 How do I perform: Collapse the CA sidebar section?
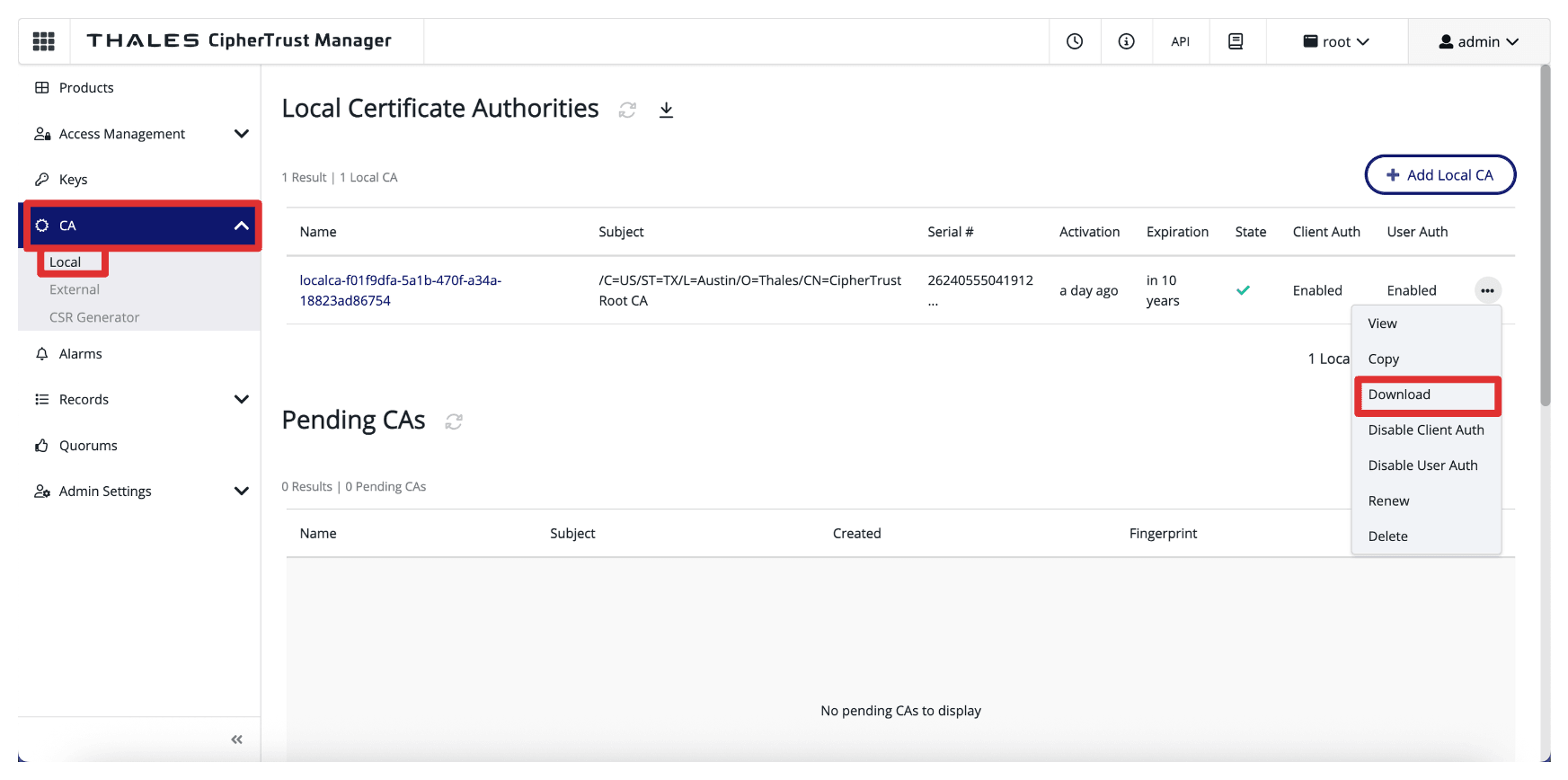coord(241,226)
